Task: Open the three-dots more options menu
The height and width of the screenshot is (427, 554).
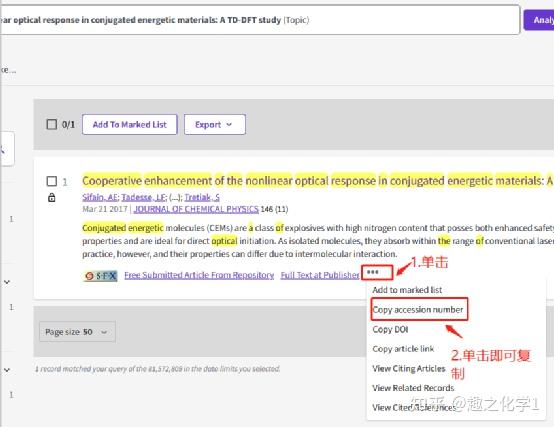Action: tap(373, 272)
